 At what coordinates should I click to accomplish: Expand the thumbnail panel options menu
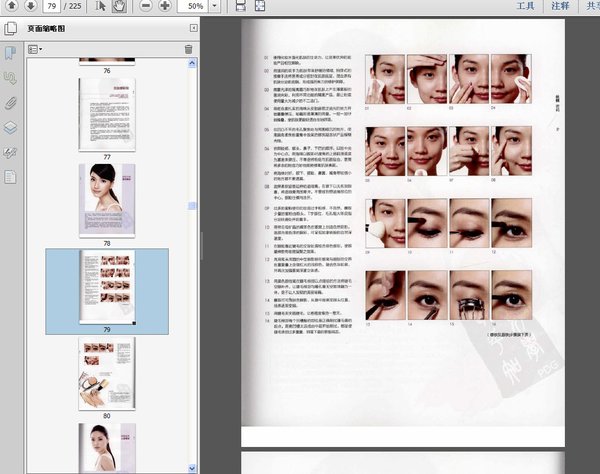pyautogui.click(x=35, y=48)
